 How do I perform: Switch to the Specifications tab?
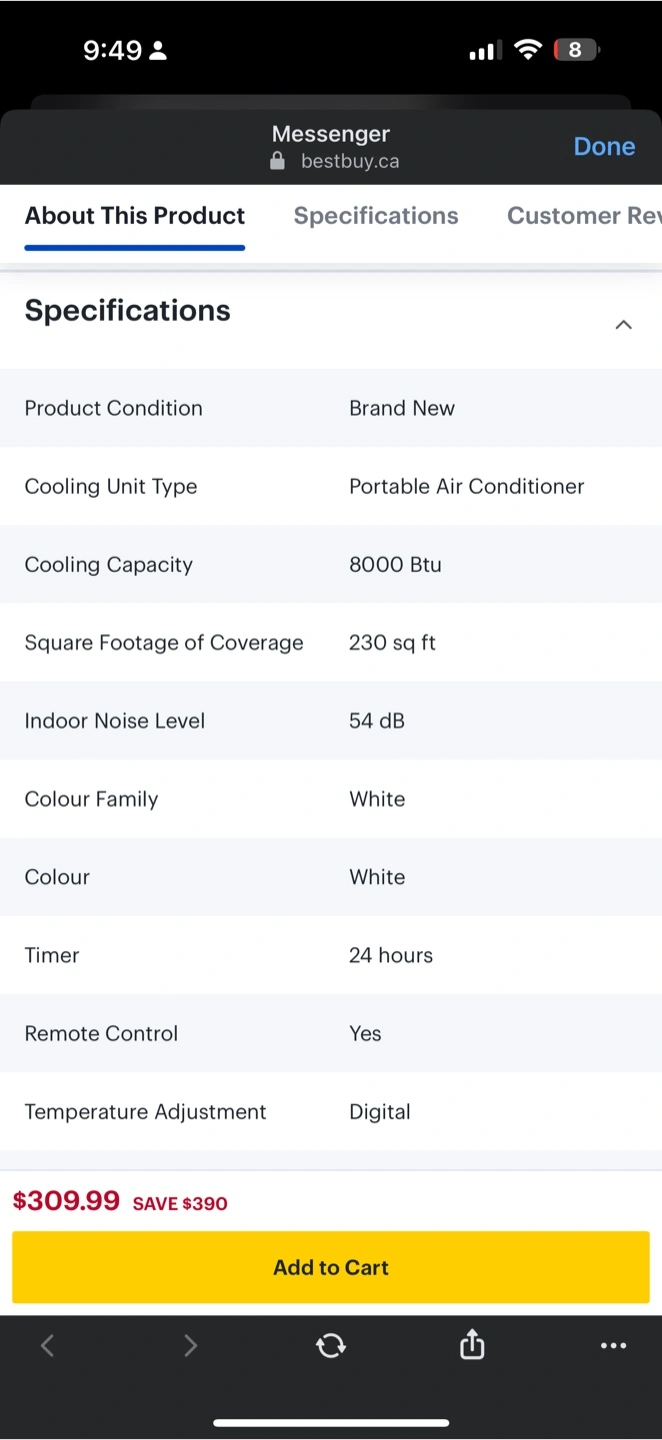tap(376, 216)
